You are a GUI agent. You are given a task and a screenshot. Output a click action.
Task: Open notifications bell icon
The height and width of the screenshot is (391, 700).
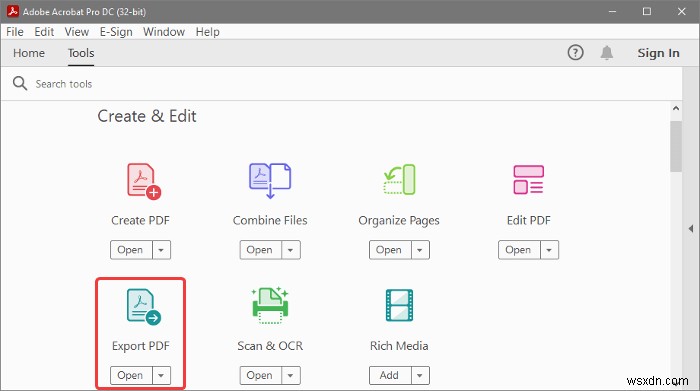coord(606,53)
